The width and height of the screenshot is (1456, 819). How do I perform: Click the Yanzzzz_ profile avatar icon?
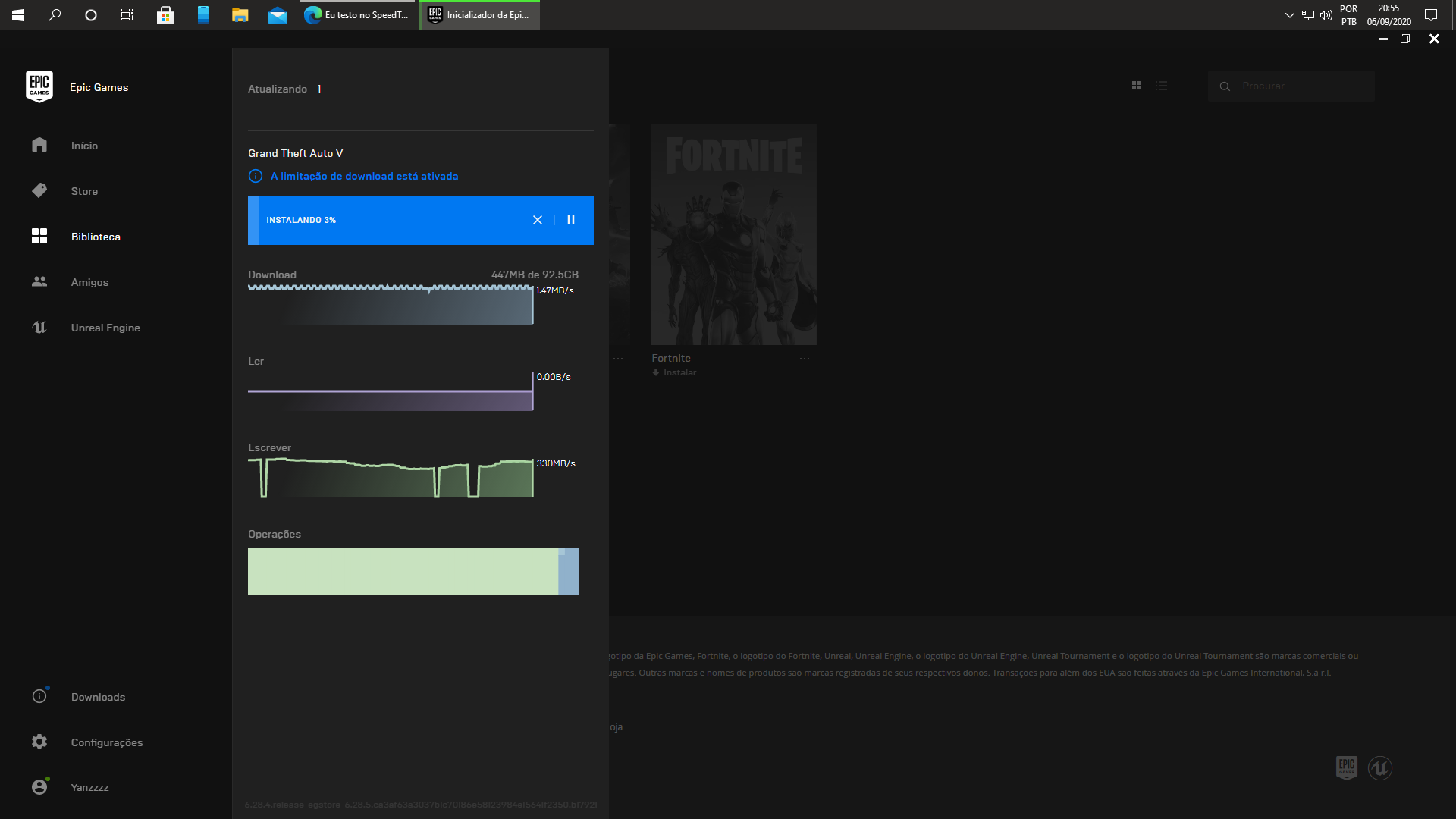click(39, 787)
